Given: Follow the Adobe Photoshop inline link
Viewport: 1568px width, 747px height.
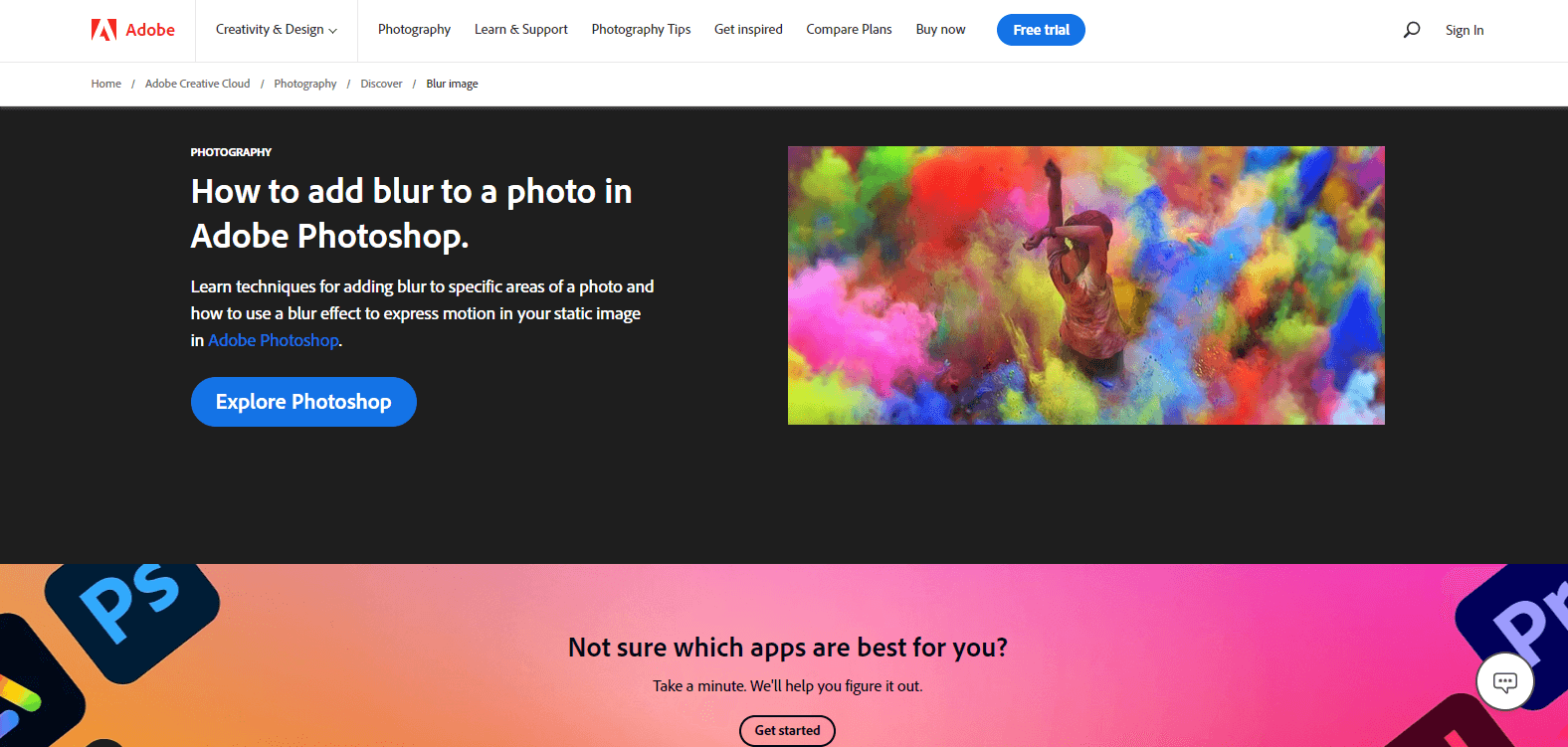Looking at the screenshot, I should click(x=274, y=340).
